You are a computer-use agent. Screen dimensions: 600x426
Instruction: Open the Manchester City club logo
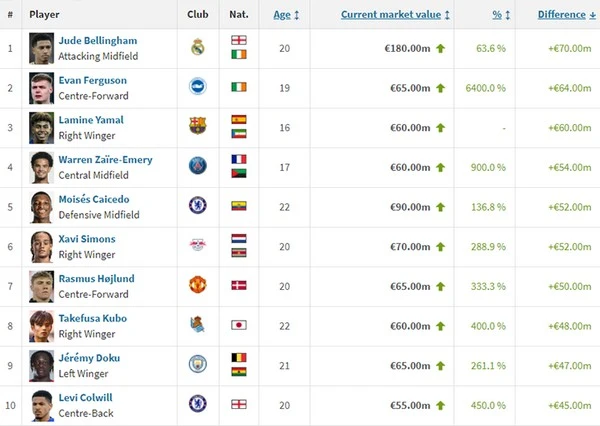[198, 364]
